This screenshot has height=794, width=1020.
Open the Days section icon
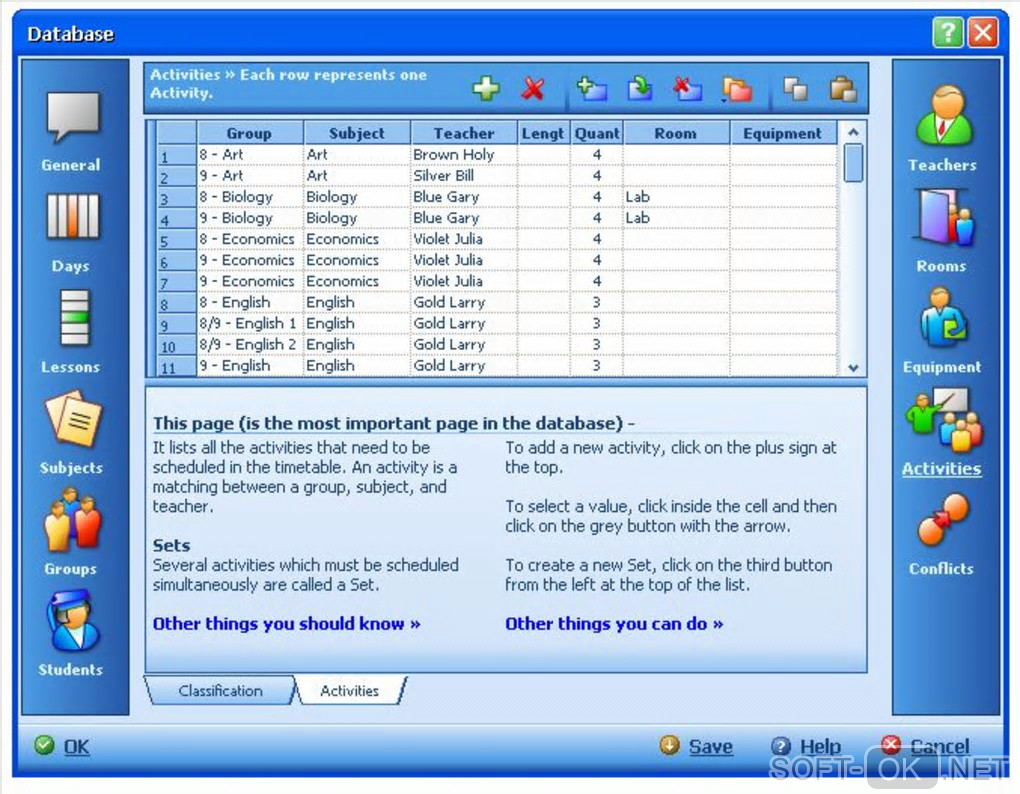pos(72,217)
